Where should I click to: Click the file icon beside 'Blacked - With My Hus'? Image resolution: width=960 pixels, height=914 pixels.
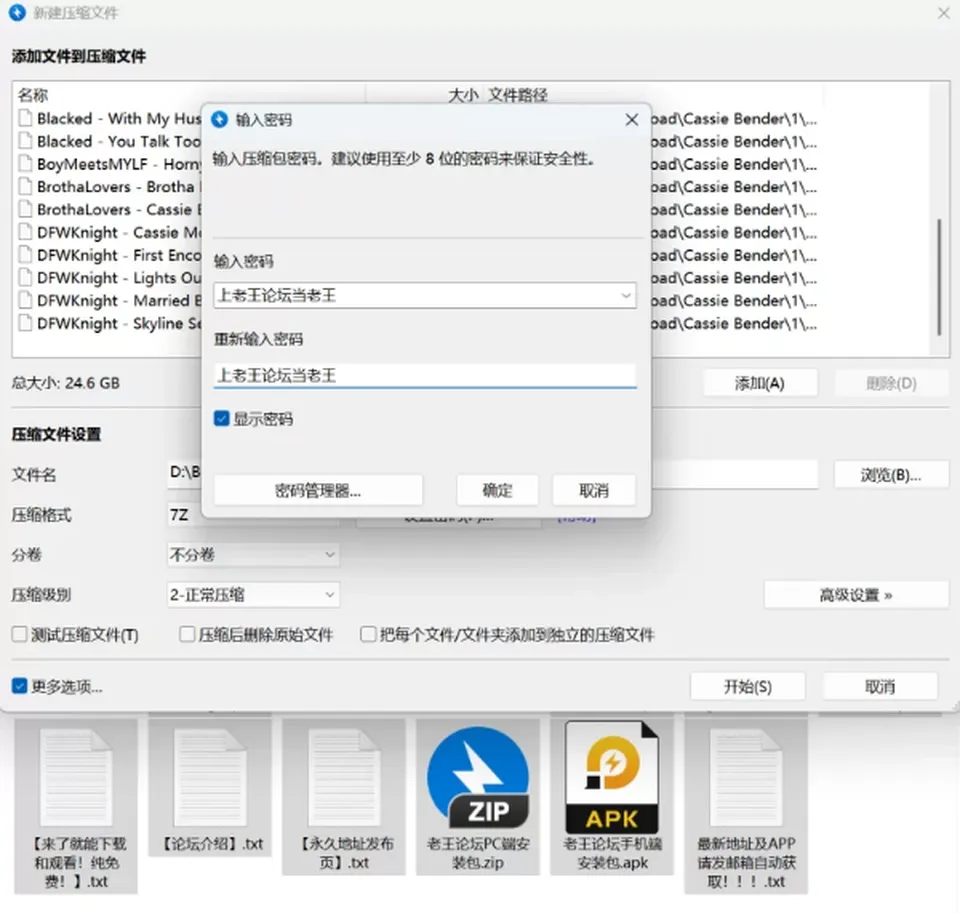(x=25, y=118)
